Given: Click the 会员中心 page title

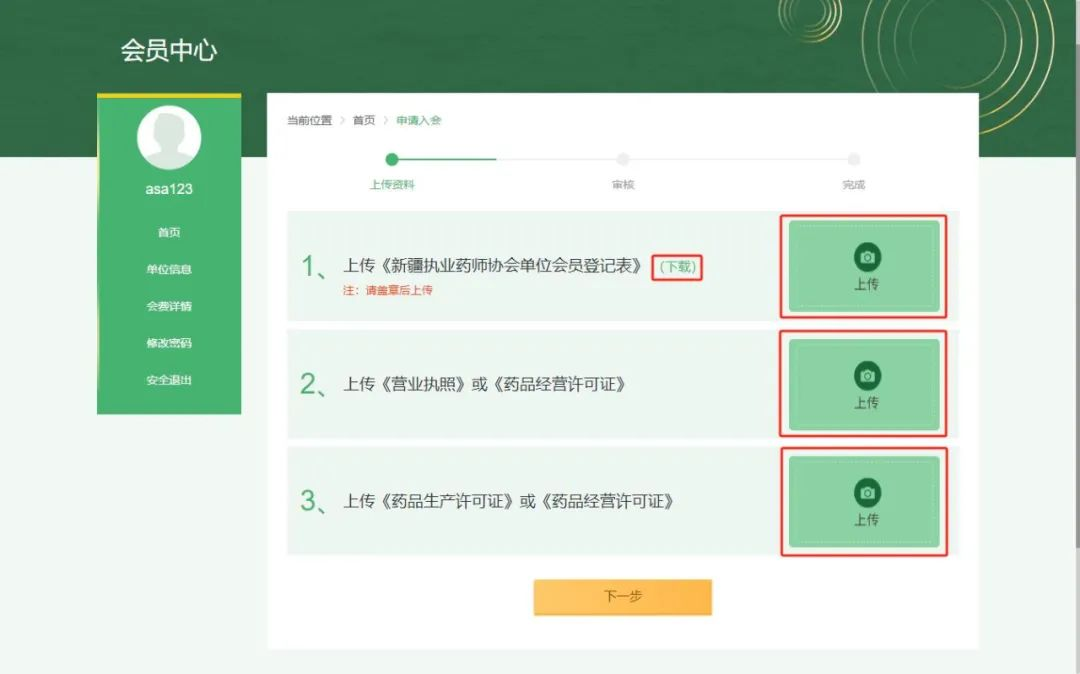Looking at the screenshot, I should coord(169,51).
